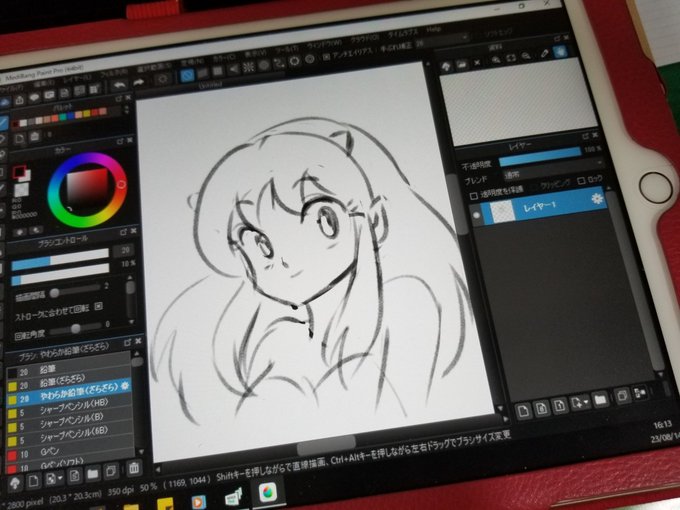Screen dimensions: 680x510
Task: Click the zoom in icon in the reference panel
Action: (x=496, y=60)
